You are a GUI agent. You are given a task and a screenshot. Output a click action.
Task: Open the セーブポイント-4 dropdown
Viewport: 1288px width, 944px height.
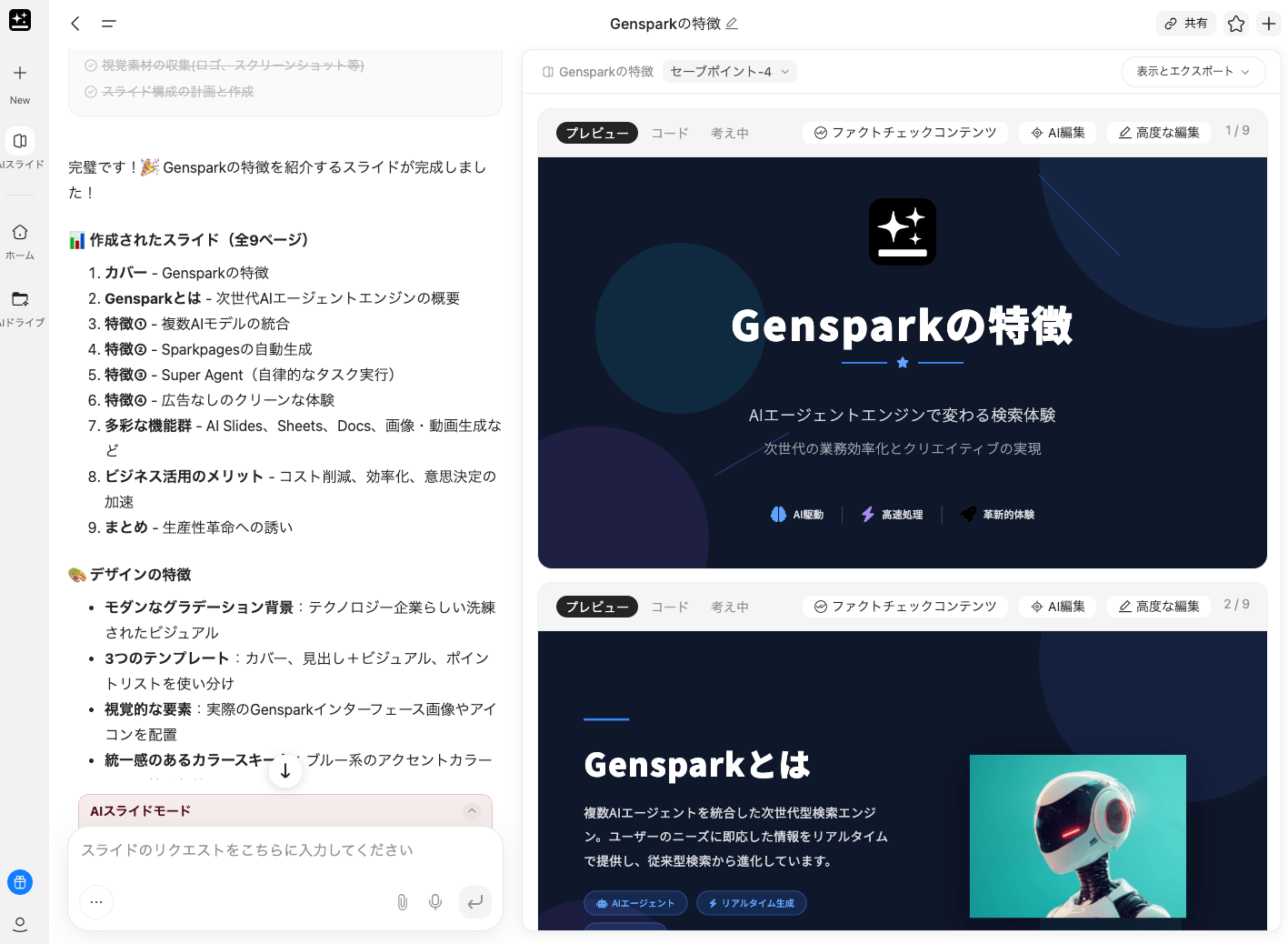click(729, 72)
